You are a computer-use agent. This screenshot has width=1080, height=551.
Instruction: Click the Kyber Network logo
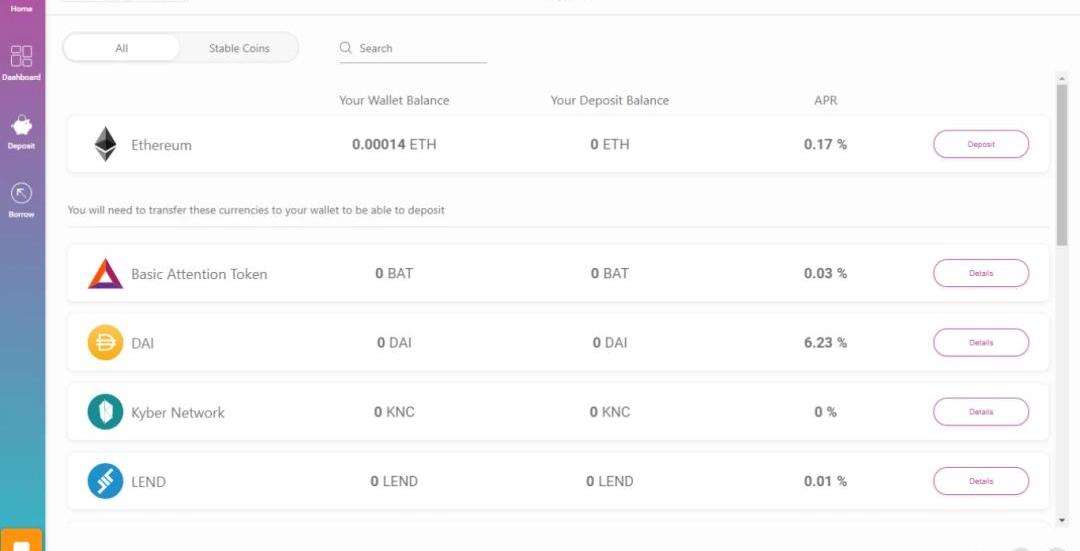tap(105, 412)
